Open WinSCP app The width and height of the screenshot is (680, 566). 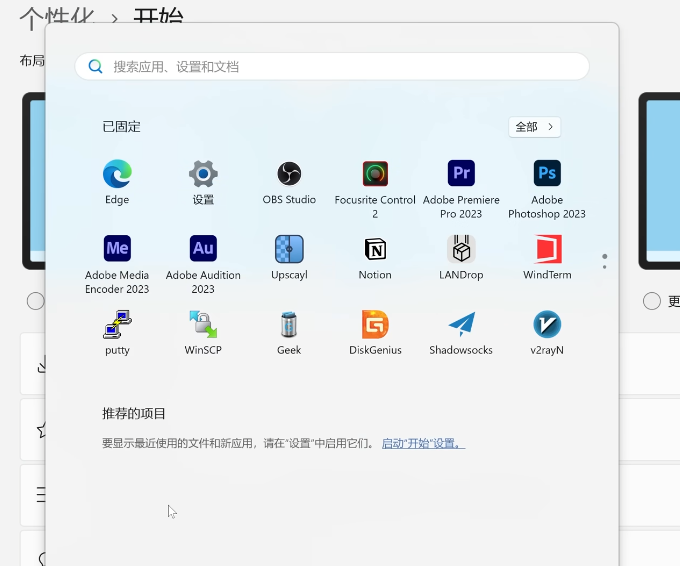203,324
